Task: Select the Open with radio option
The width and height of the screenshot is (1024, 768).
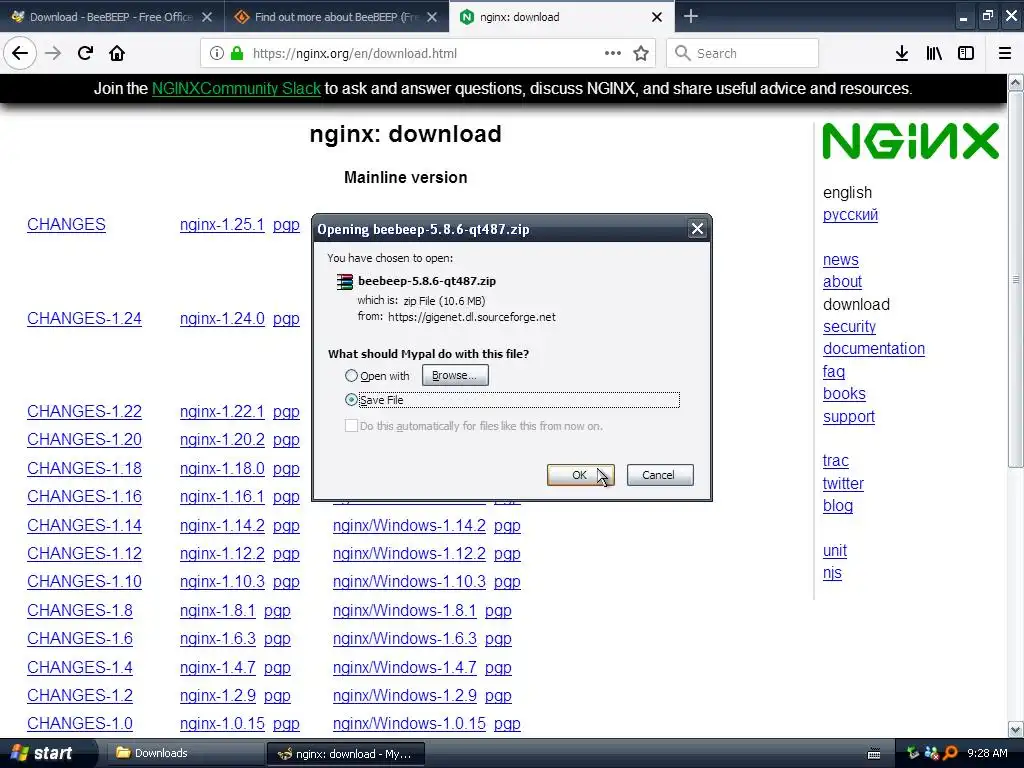Action: [351, 376]
